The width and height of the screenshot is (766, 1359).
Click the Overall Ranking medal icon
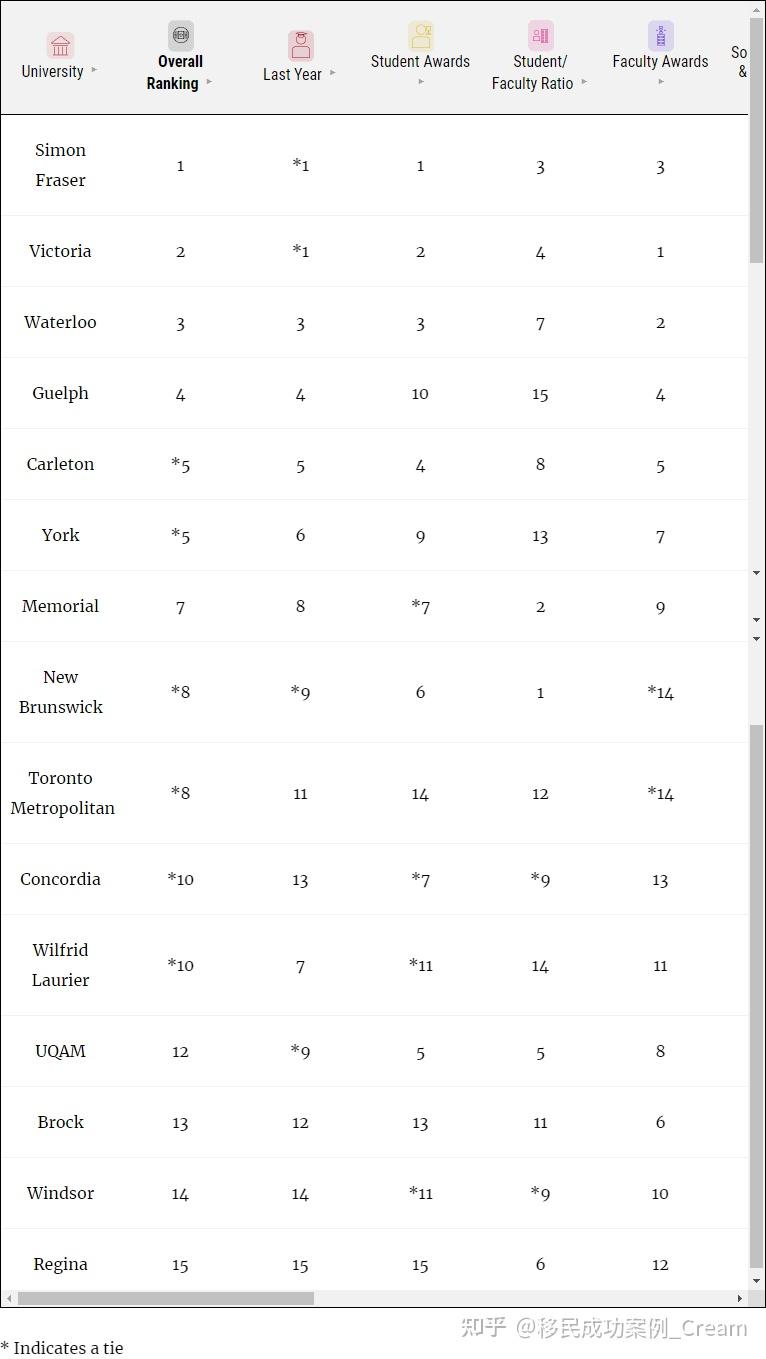click(x=180, y=35)
